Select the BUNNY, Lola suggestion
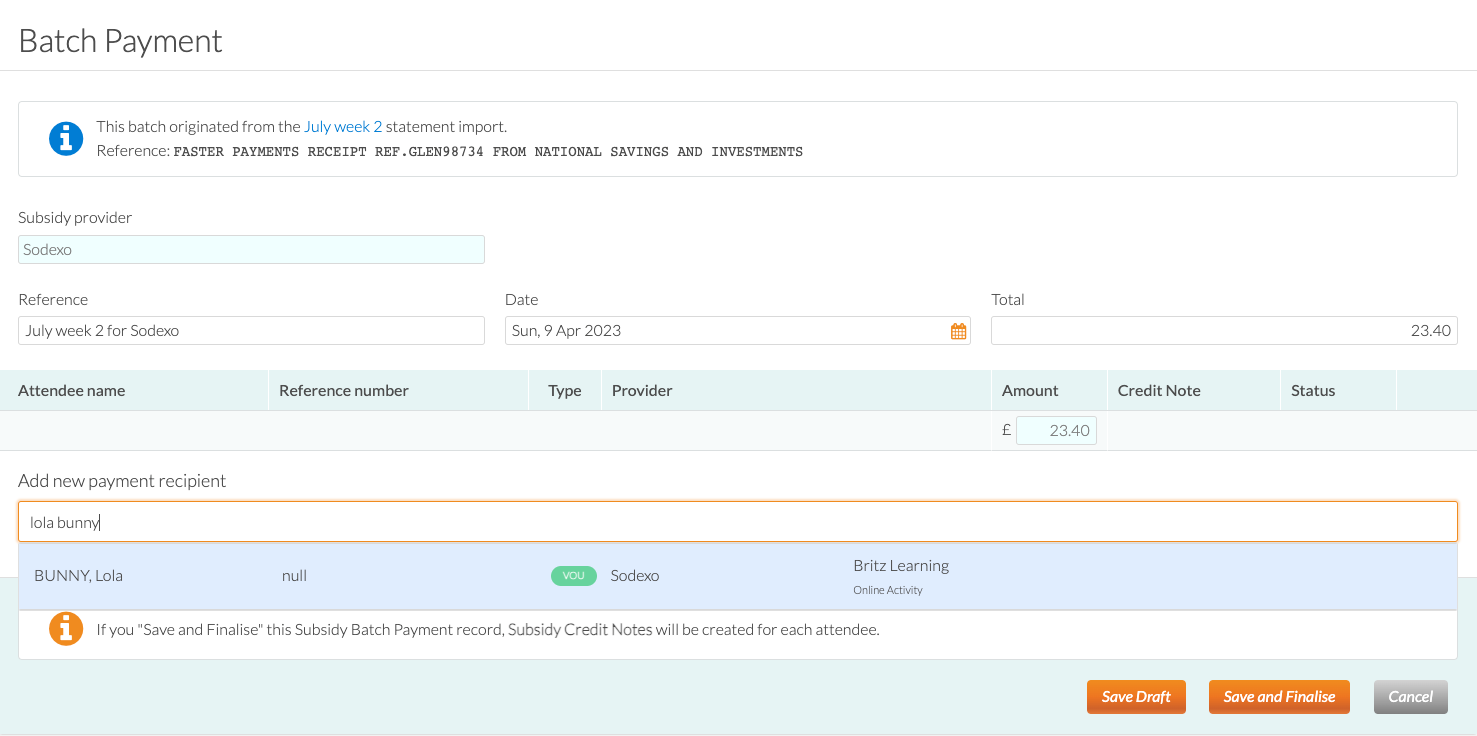The height and width of the screenshot is (736, 1477). click(738, 577)
